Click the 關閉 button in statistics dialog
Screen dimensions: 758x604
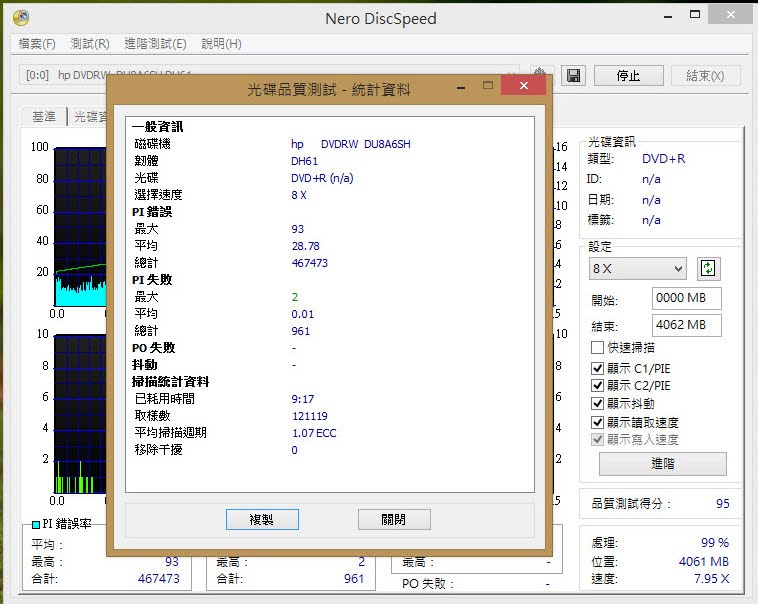pos(394,520)
